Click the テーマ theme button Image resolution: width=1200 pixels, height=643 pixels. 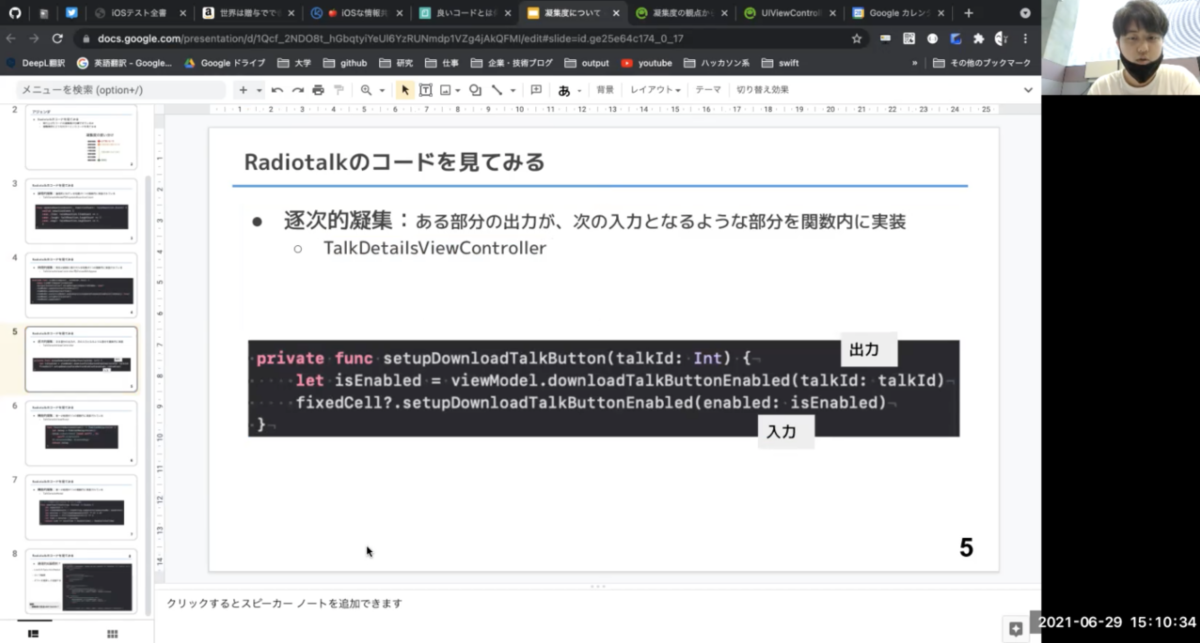point(708,90)
